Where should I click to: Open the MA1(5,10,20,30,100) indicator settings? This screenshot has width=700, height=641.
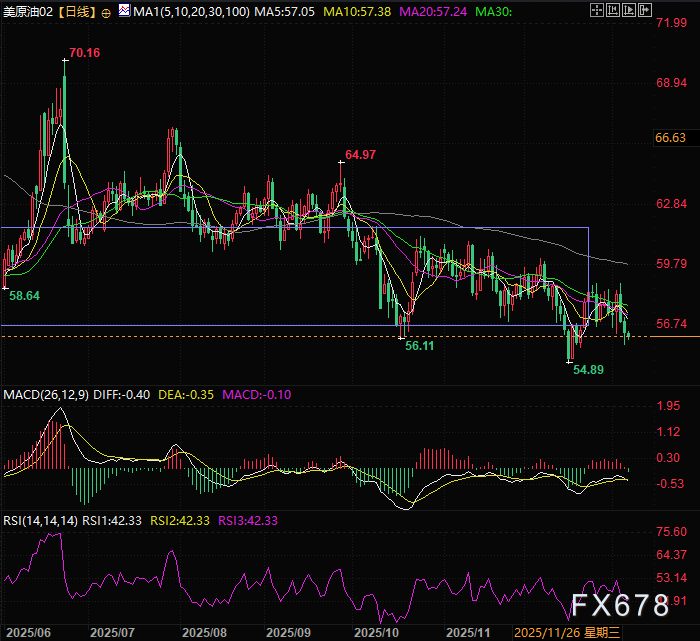click(x=189, y=12)
